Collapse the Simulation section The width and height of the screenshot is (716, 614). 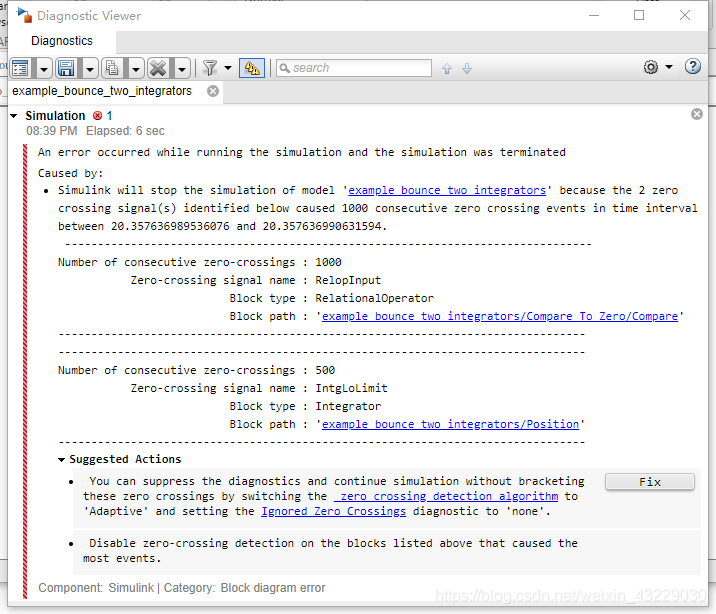(x=14, y=116)
